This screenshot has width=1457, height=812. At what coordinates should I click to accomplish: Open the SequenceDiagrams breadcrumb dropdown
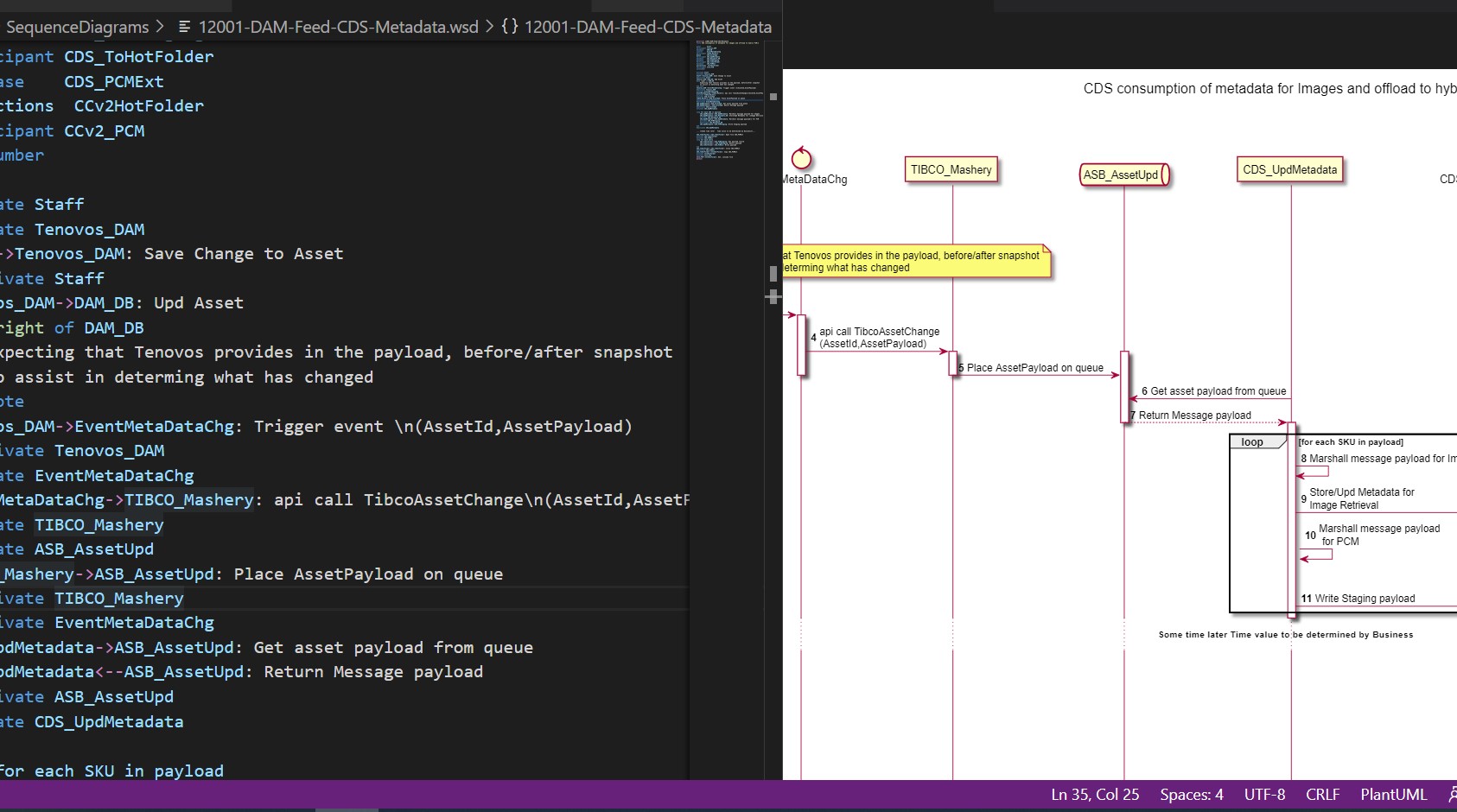point(78,26)
